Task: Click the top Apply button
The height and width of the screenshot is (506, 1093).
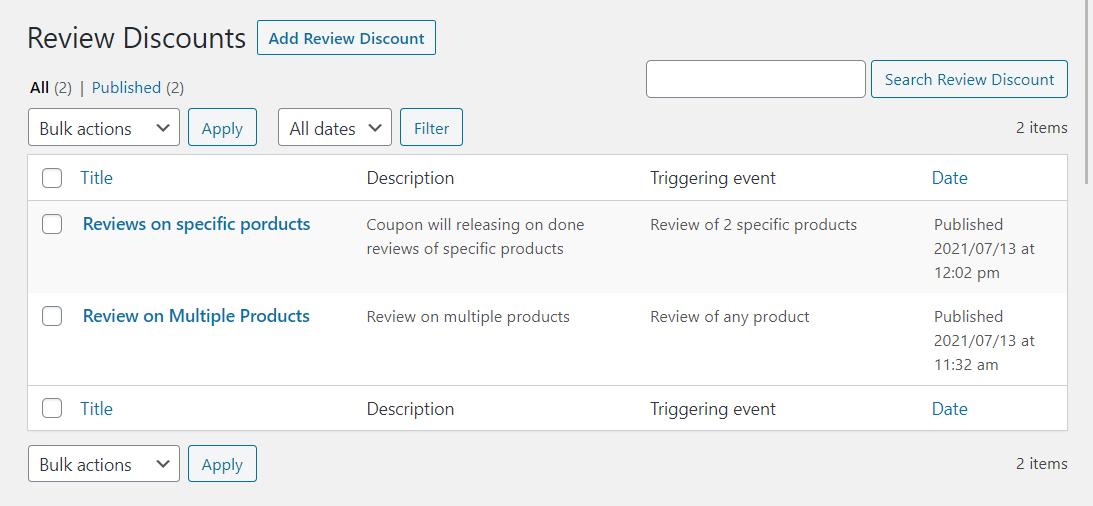Action: click(222, 128)
